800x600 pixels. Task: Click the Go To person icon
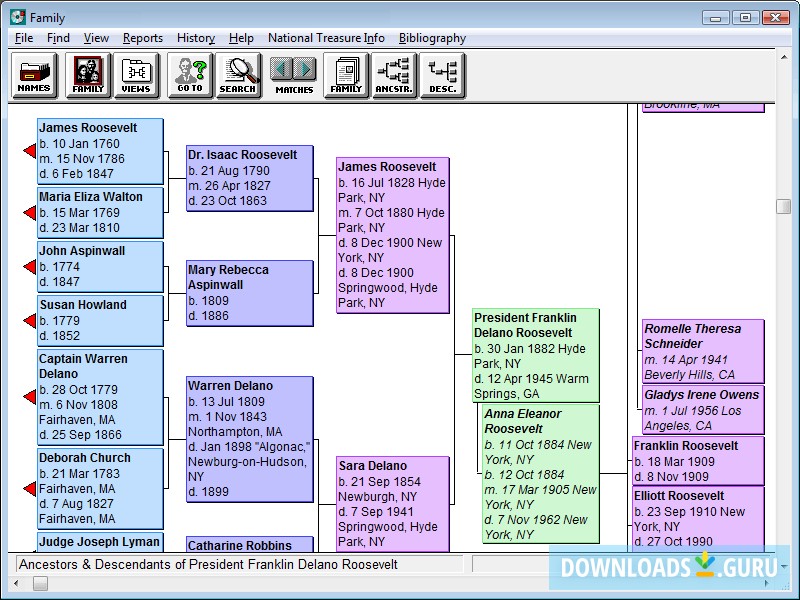pos(189,75)
